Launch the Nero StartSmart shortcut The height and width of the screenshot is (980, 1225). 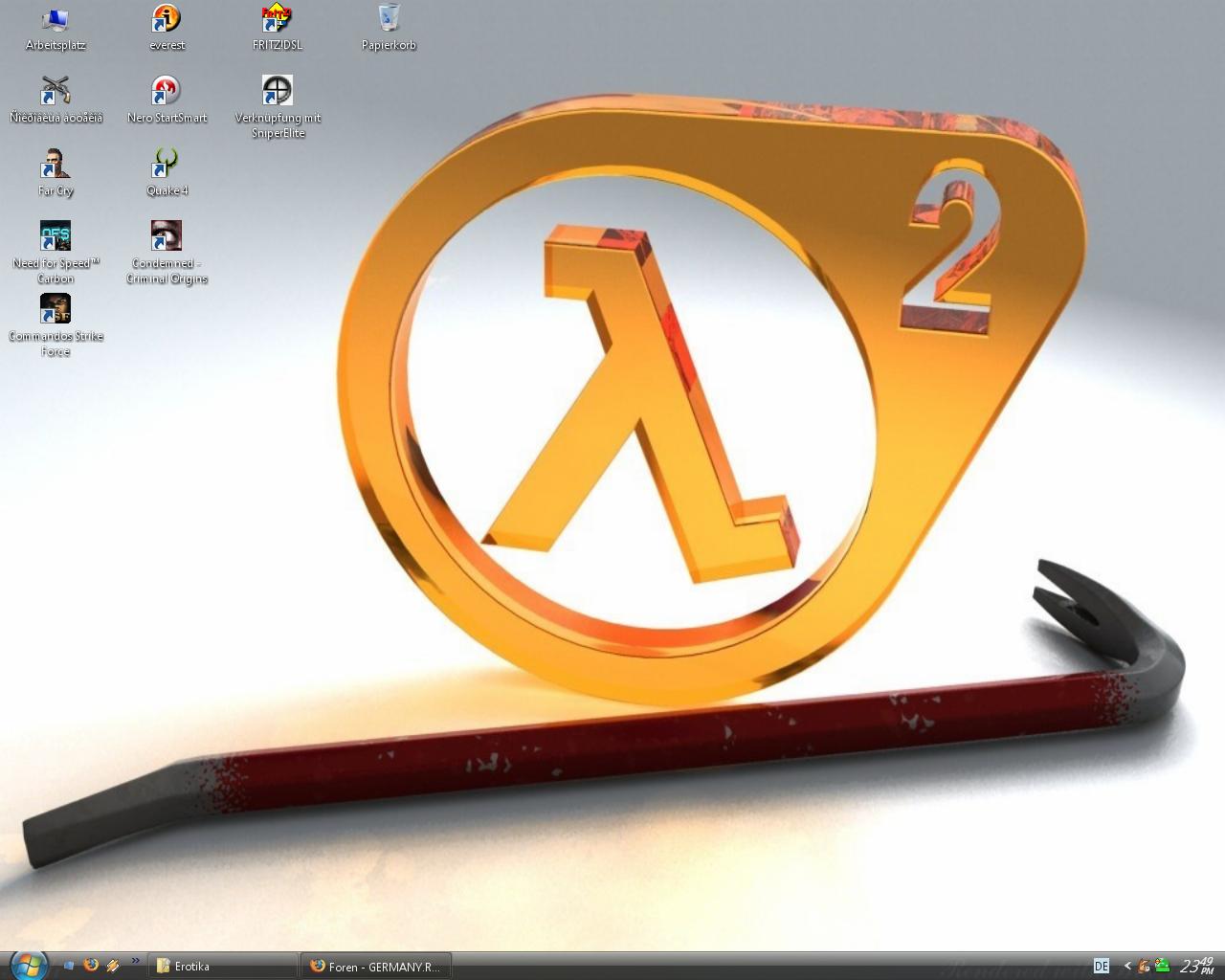click(x=167, y=100)
